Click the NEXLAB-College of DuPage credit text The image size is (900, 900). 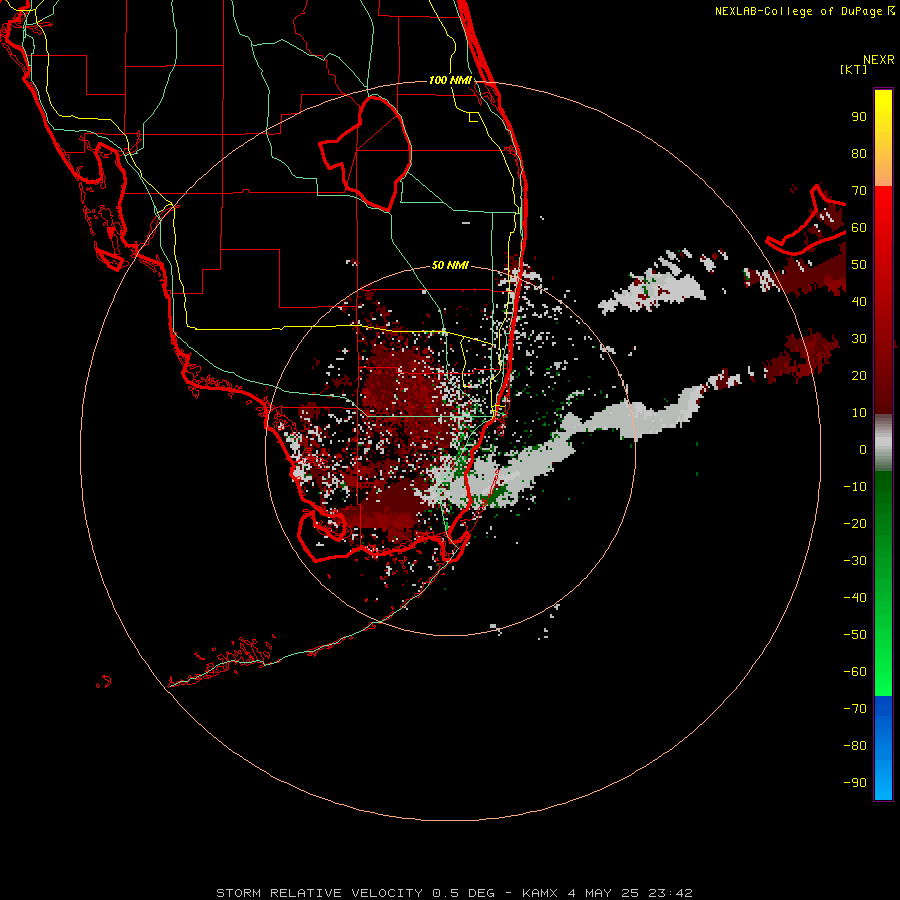coord(804,11)
